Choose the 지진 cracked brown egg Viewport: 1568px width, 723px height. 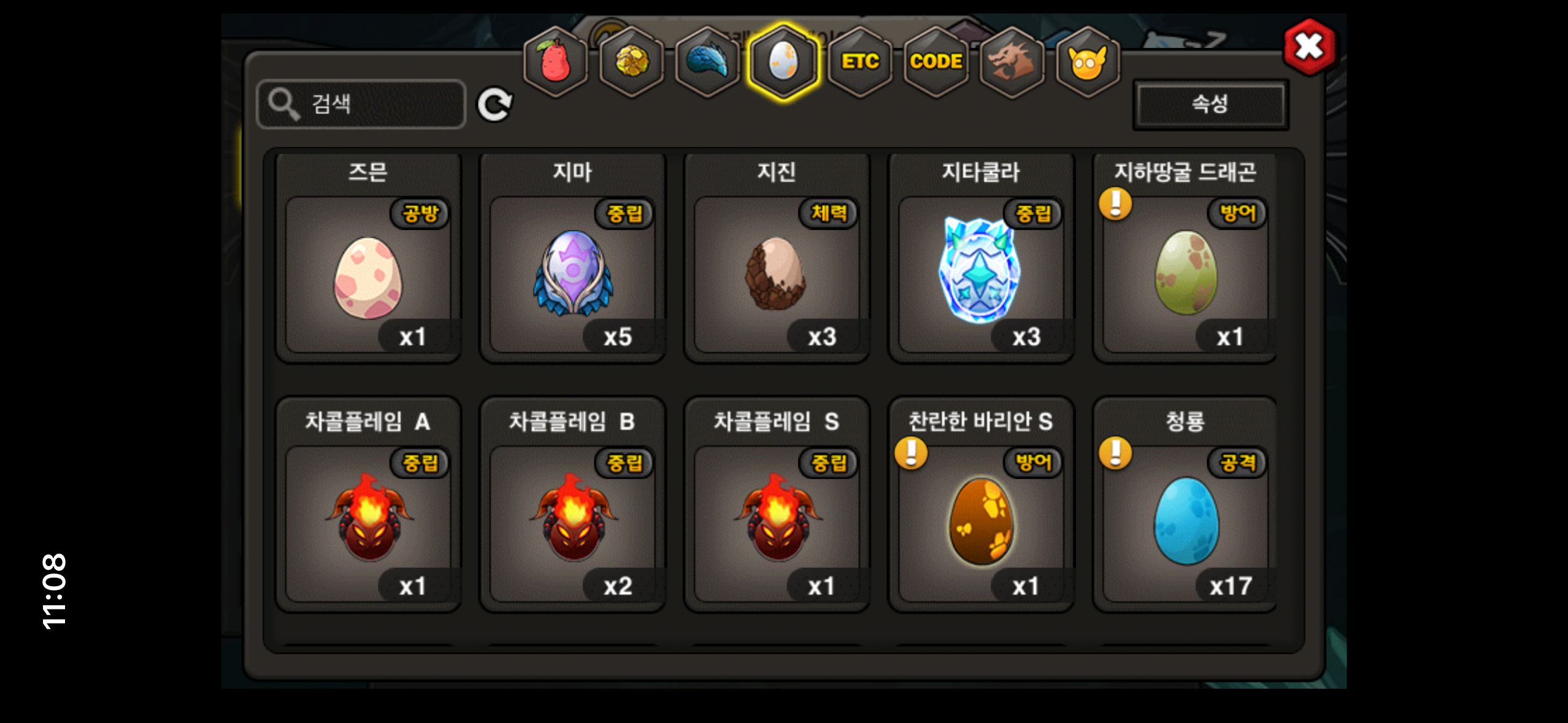pos(777,258)
